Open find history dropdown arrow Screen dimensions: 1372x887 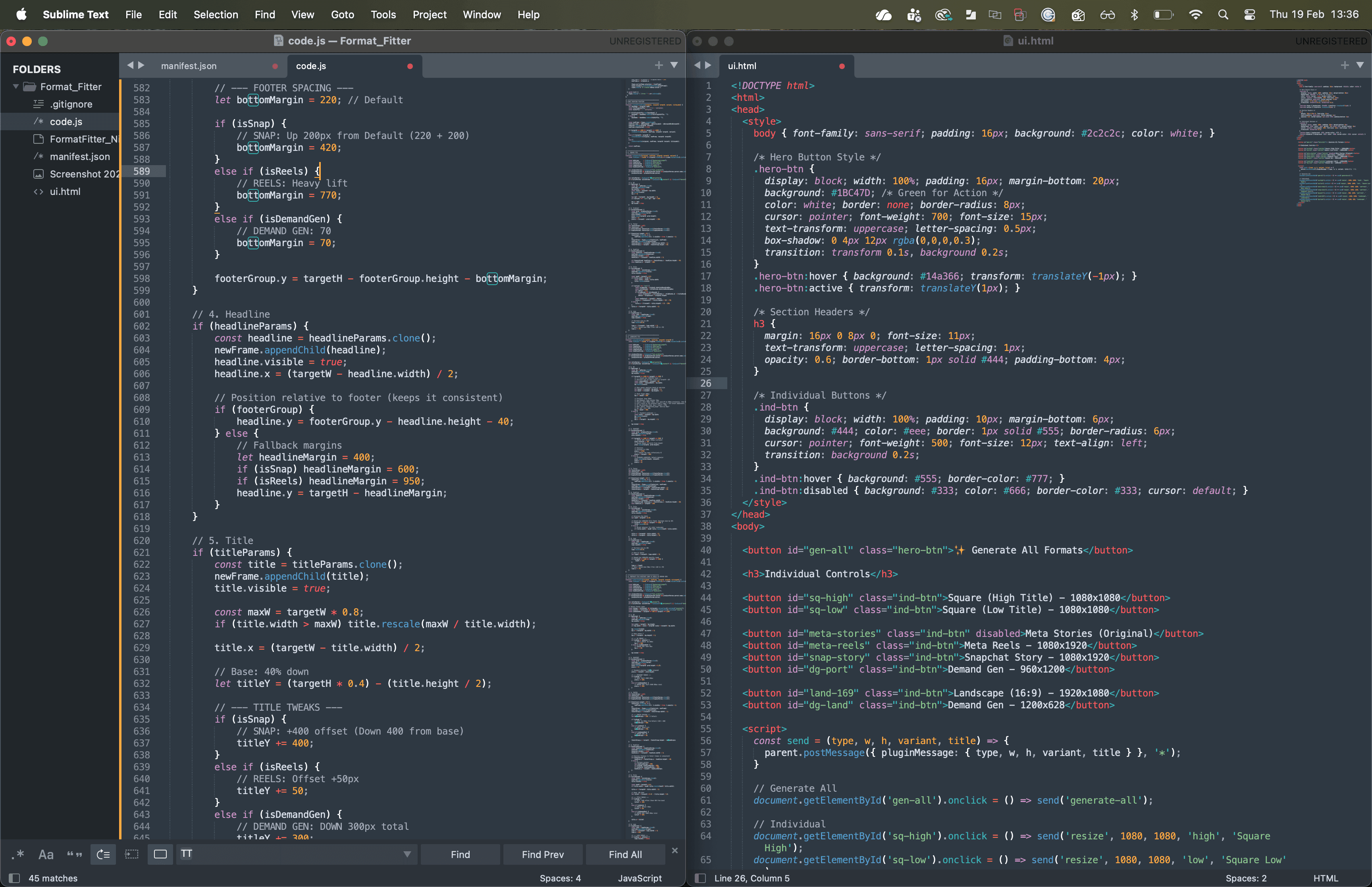click(407, 854)
